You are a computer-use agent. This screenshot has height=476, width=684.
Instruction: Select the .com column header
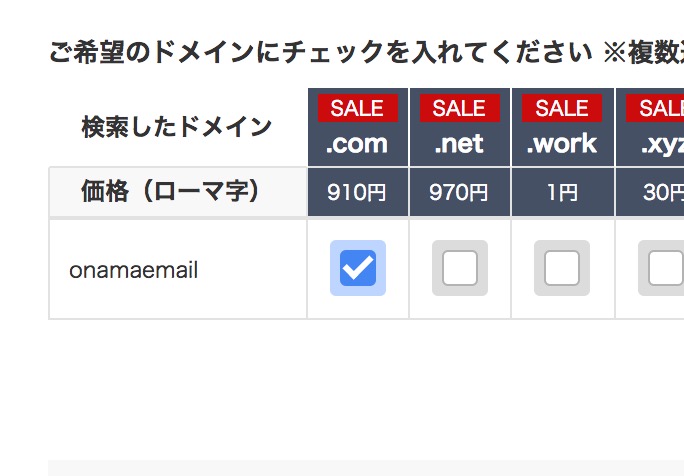(x=357, y=144)
